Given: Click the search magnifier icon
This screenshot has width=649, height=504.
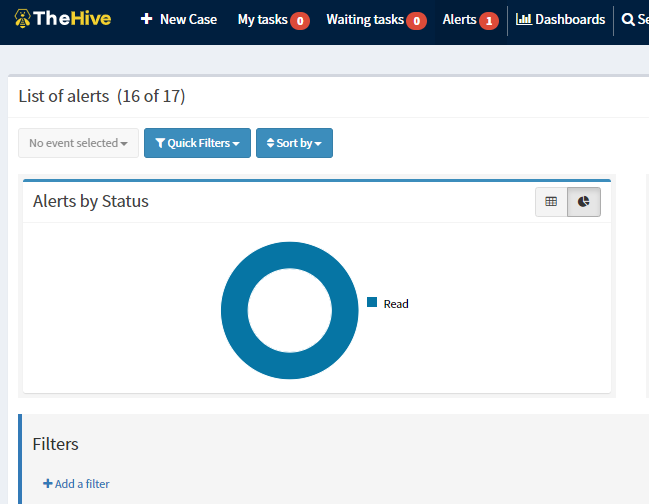Looking at the screenshot, I should (628, 19).
